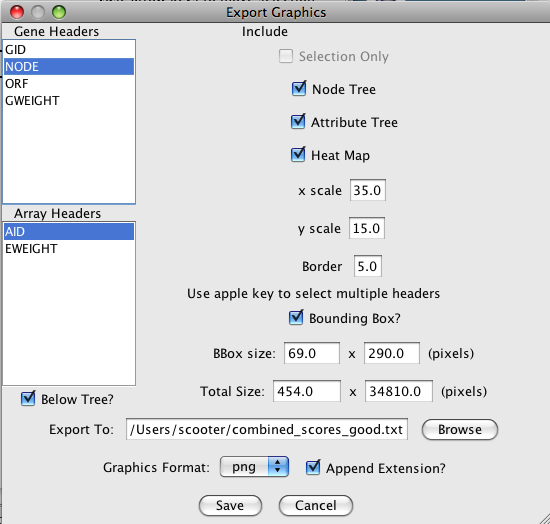Toggle Append Extension checkbox
Screen dimensions: 550x524
(x=313, y=468)
